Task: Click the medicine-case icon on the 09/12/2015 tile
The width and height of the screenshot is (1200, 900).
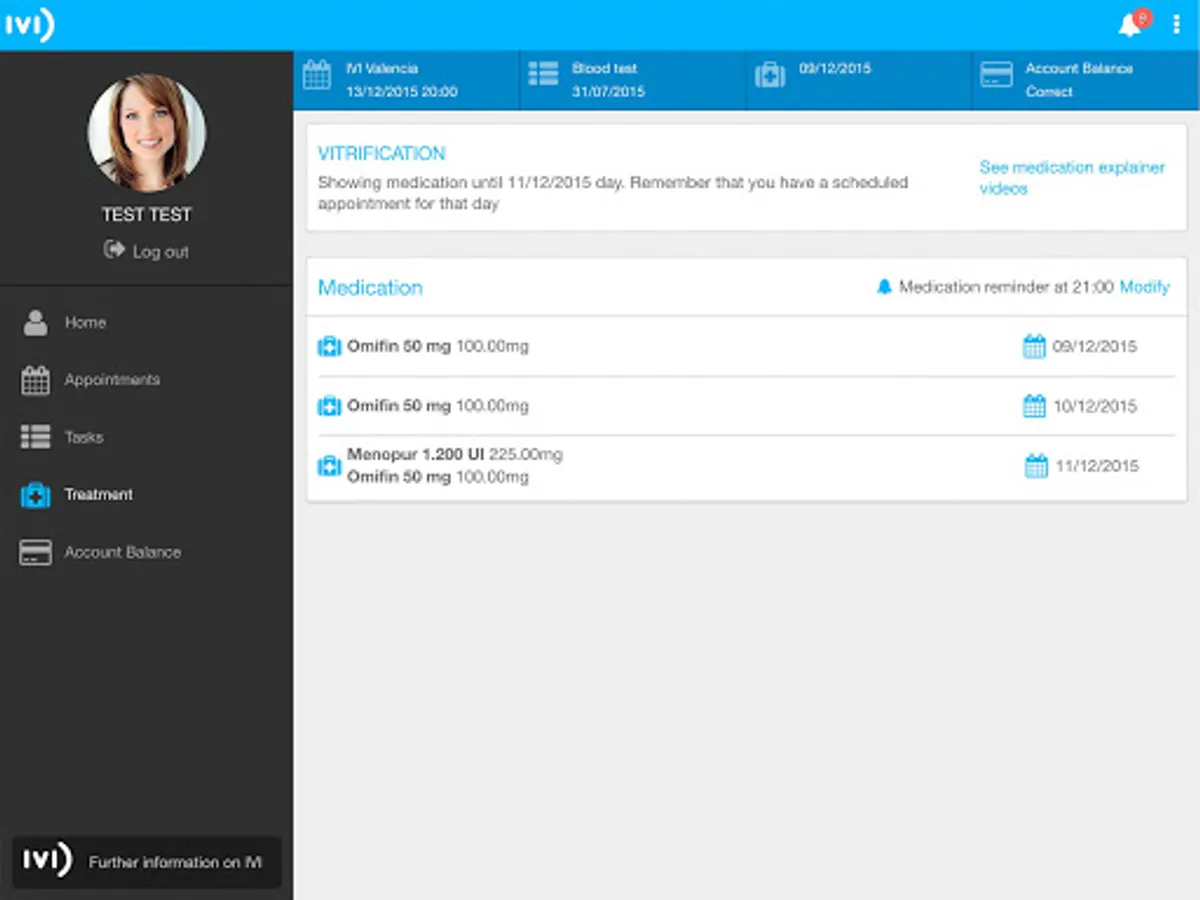Action: click(x=770, y=75)
